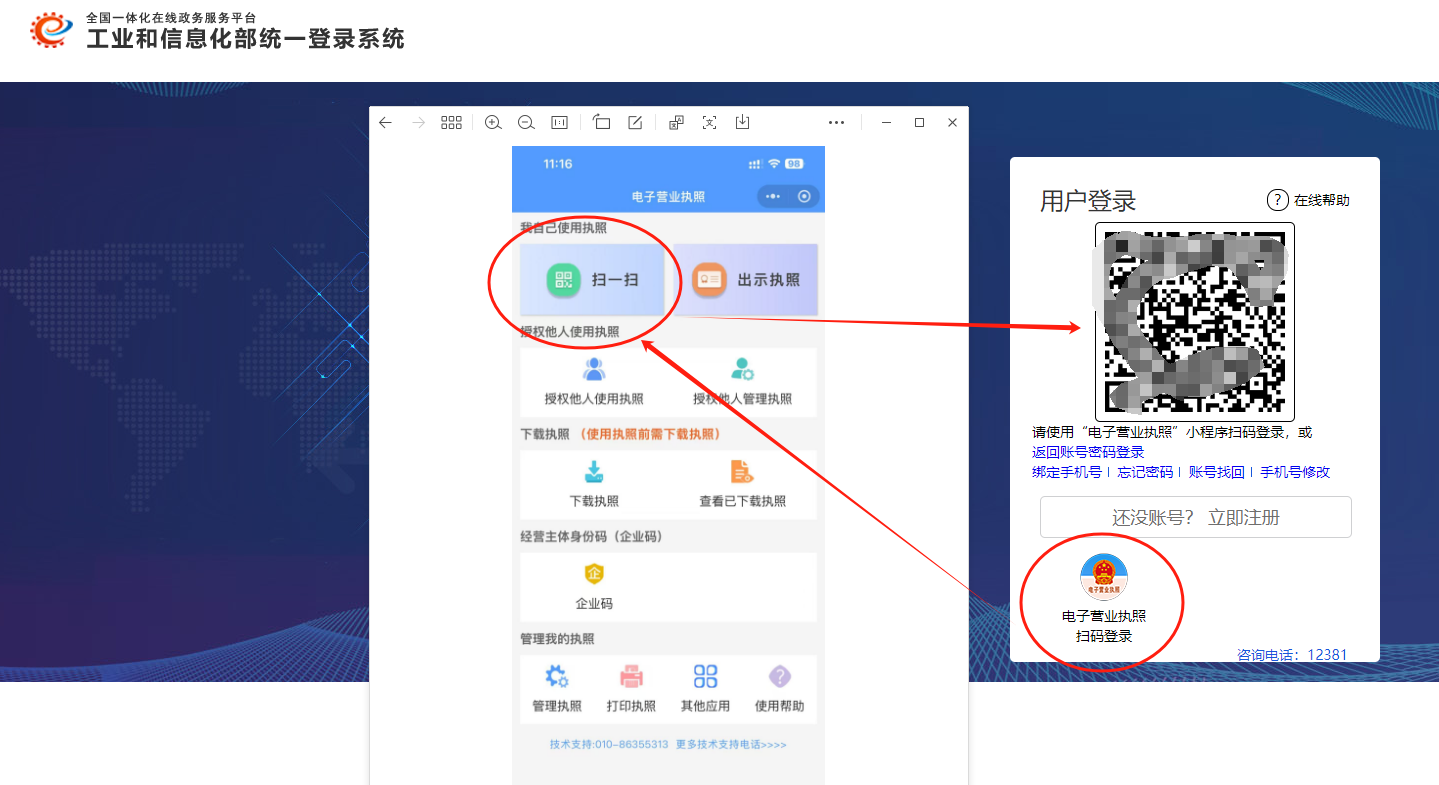Click the 在线帮助 question mark icon
Image resolution: width=1439 pixels, height=785 pixels.
1277,200
